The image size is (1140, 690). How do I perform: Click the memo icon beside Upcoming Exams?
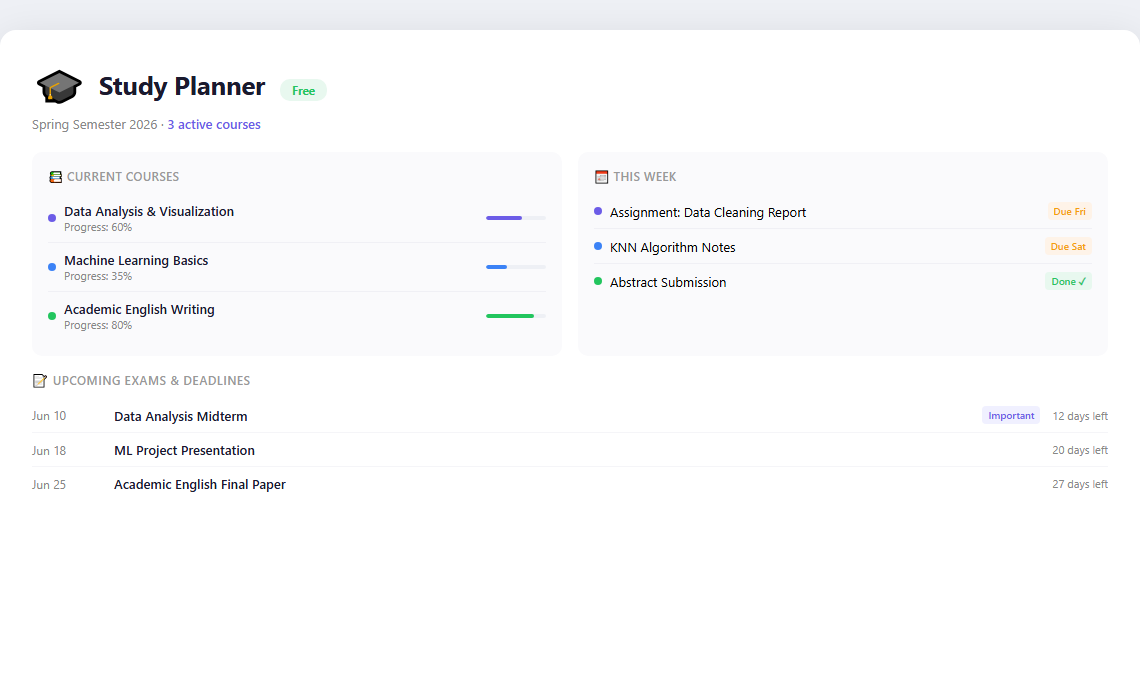coord(40,380)
